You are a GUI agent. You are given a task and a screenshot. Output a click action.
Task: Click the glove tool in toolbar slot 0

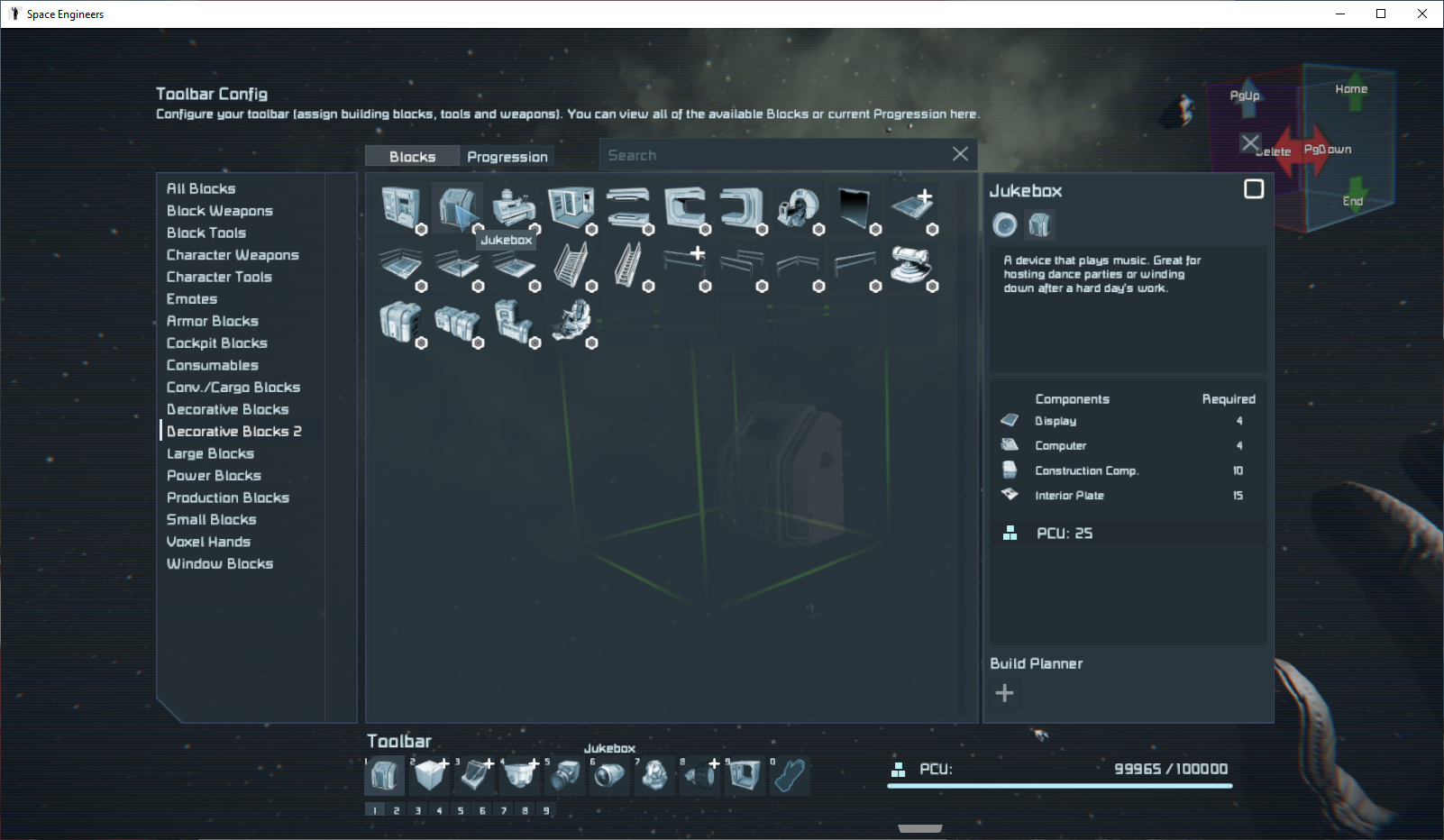[x=789, y=776]
